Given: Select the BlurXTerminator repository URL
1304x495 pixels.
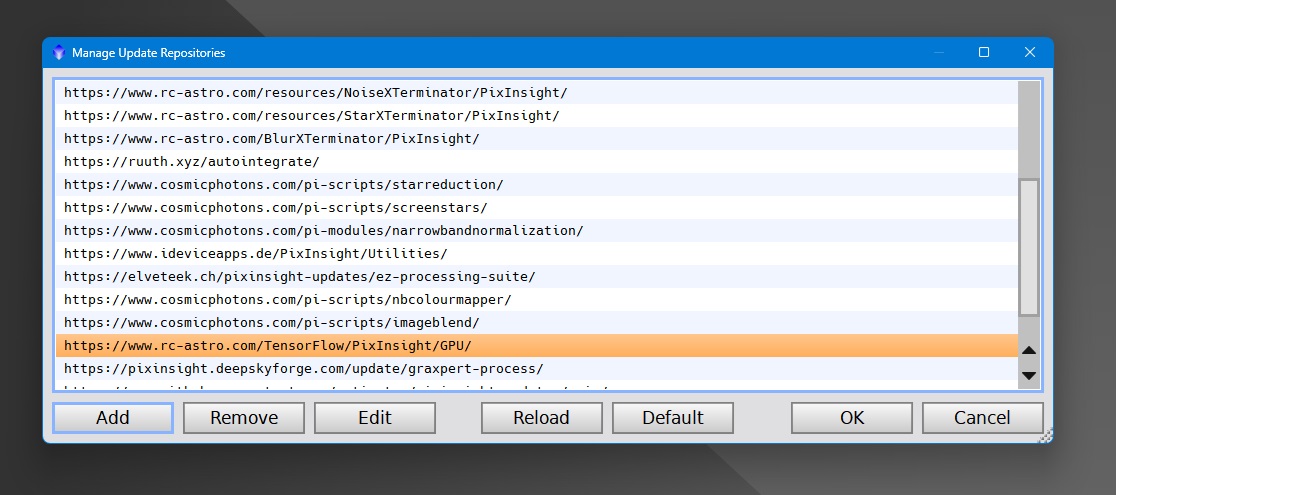Looking at the screenshot, I should (x=536, y=138).
